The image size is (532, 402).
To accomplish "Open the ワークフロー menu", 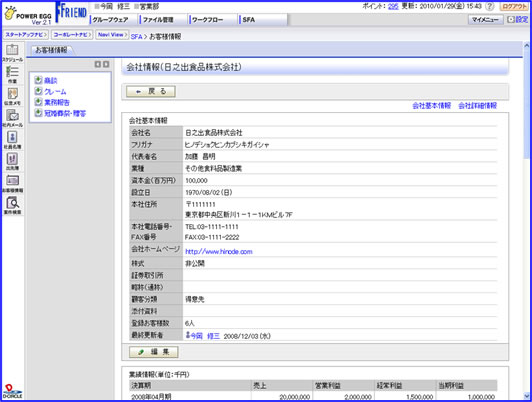I will 212,20.
